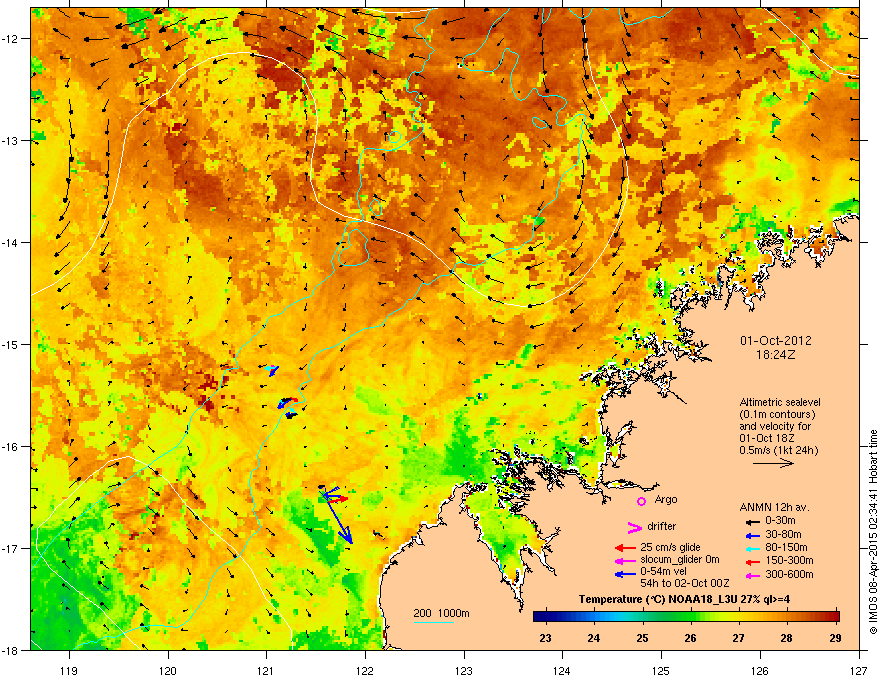Click the red arrow beside '150-300m' label
The image size is (880, 680).
753,561
